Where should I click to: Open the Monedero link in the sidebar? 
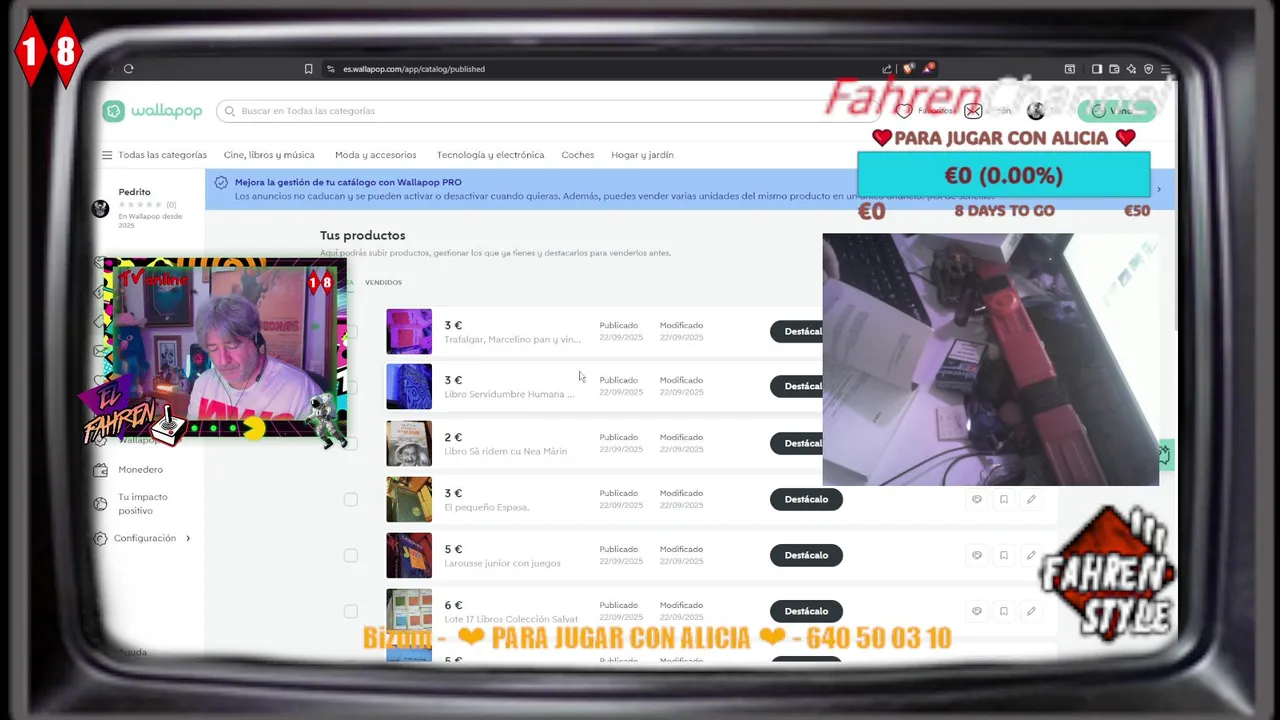pos(140,469)
